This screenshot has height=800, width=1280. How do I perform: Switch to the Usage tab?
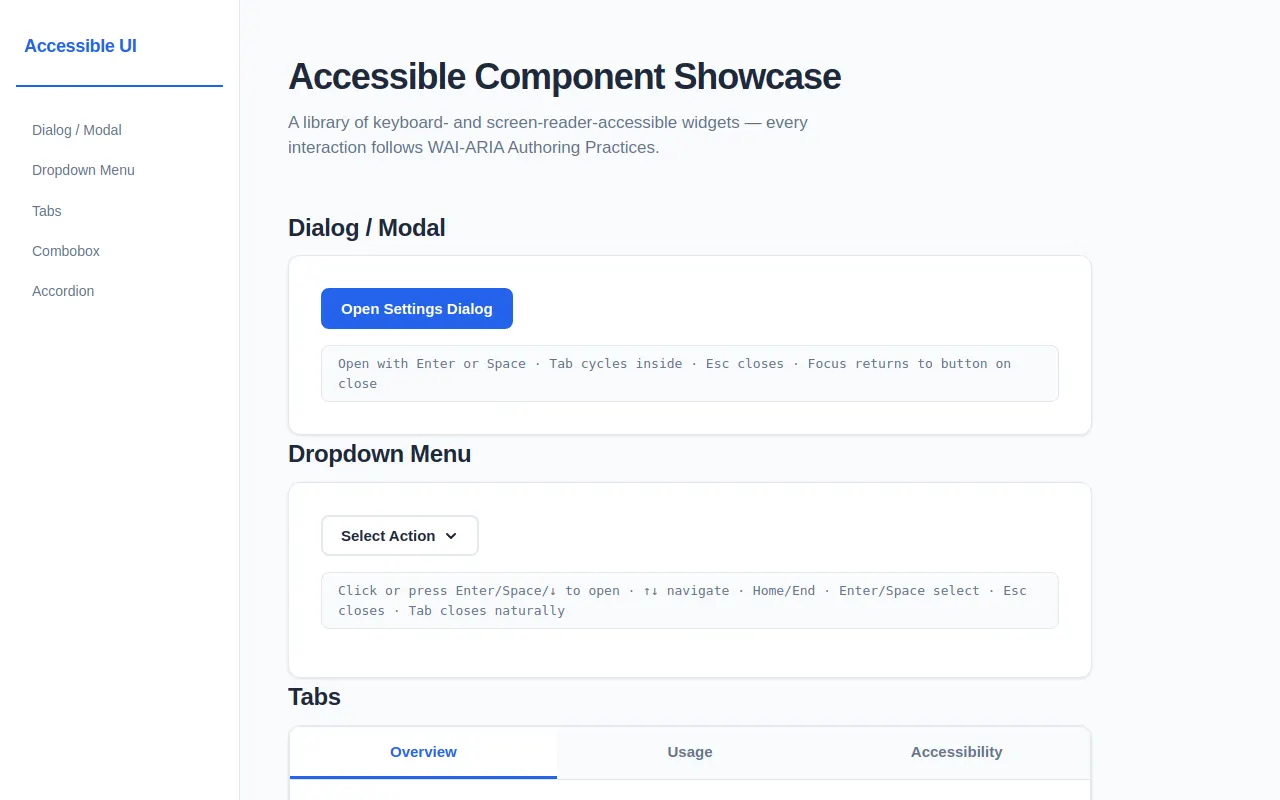click(690, 753)
